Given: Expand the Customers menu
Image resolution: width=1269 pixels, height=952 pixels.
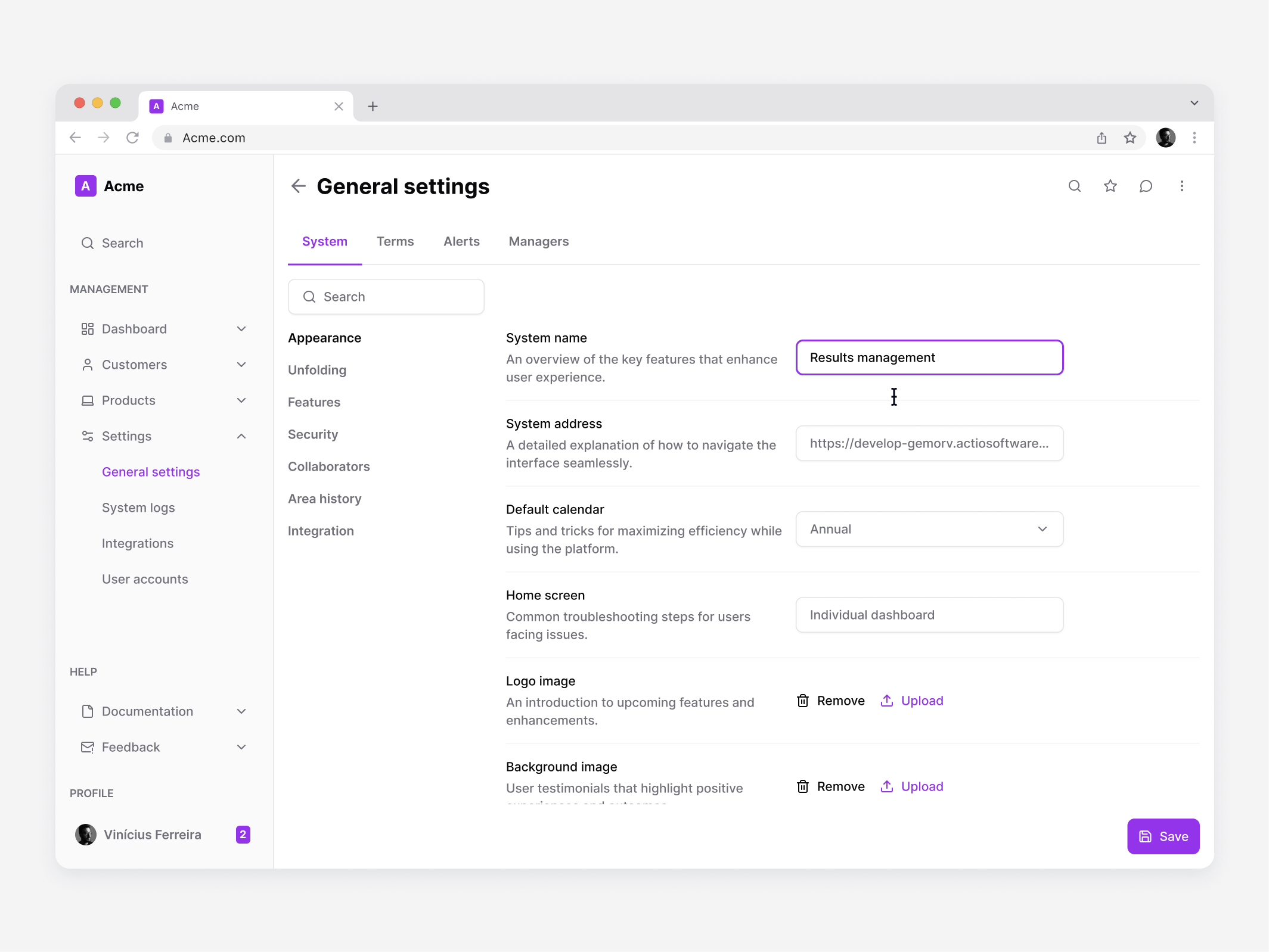Looking at the screenshot, I should pyautogui.click(x=241, y=365).
